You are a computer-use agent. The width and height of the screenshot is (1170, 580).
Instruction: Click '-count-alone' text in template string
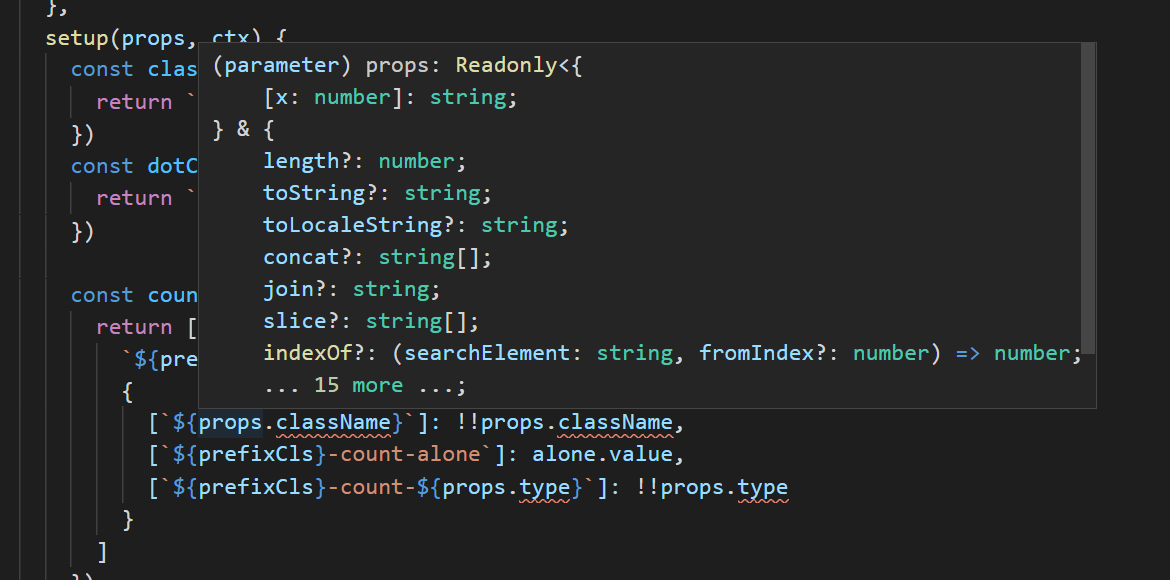[x=404, y=455]
